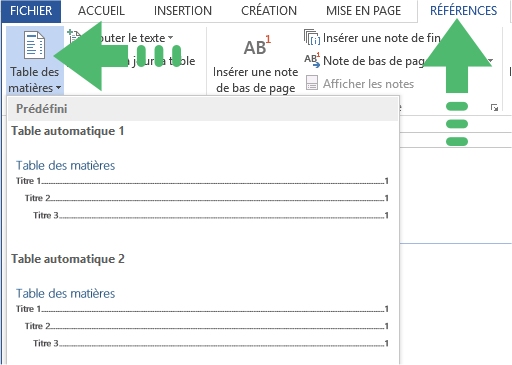This screenshot has height=365, width=512.
Task: Click Insérer une note de fin text
Action: (382, 38)
